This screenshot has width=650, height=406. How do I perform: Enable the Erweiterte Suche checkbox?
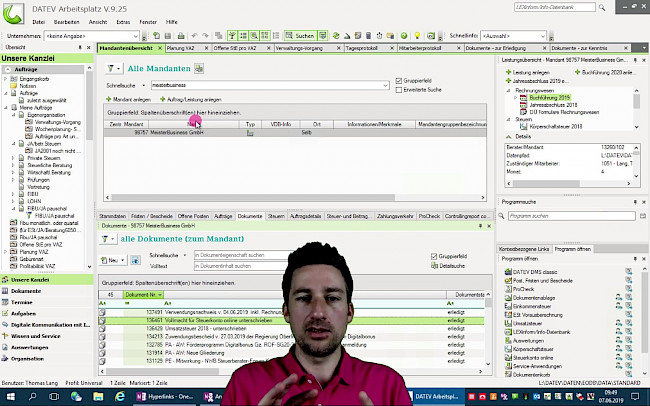pyautogui.click(x=398, y=88)
